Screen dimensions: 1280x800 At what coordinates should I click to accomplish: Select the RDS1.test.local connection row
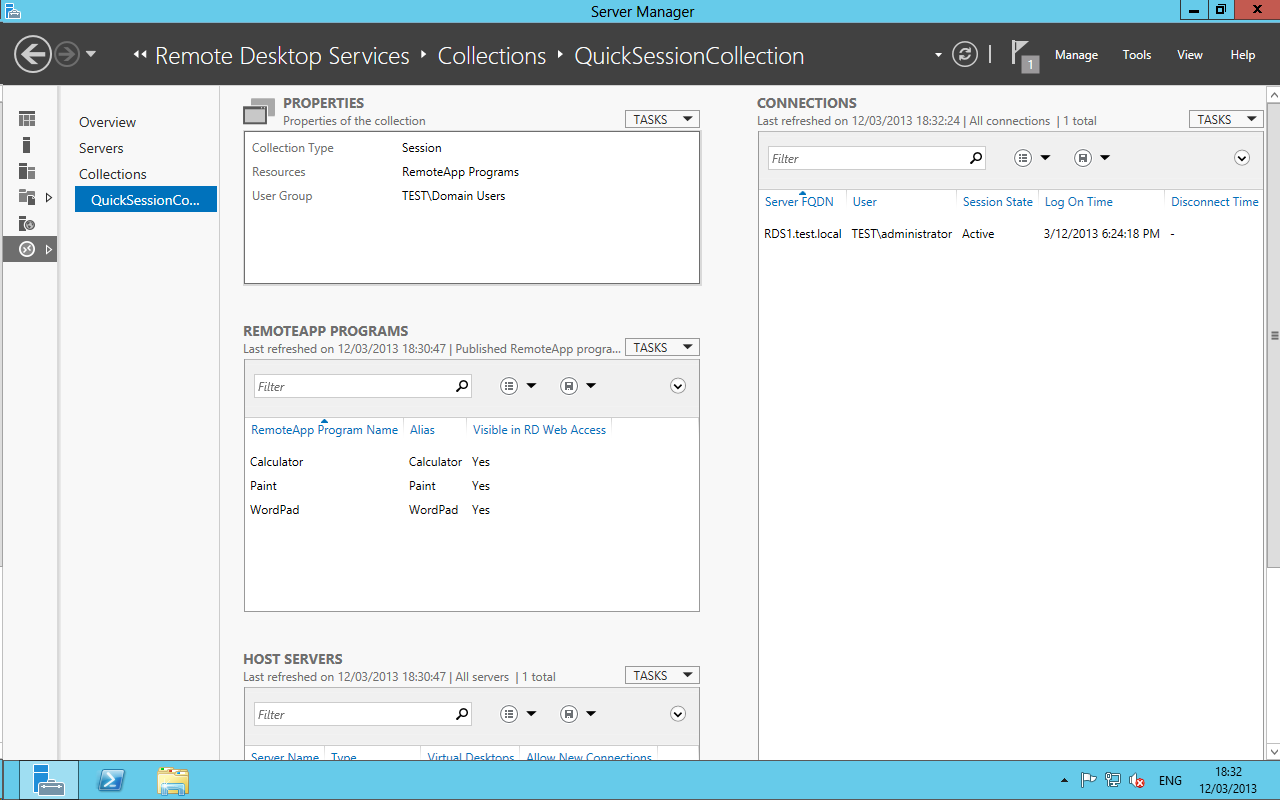[x=1011, y=234]
